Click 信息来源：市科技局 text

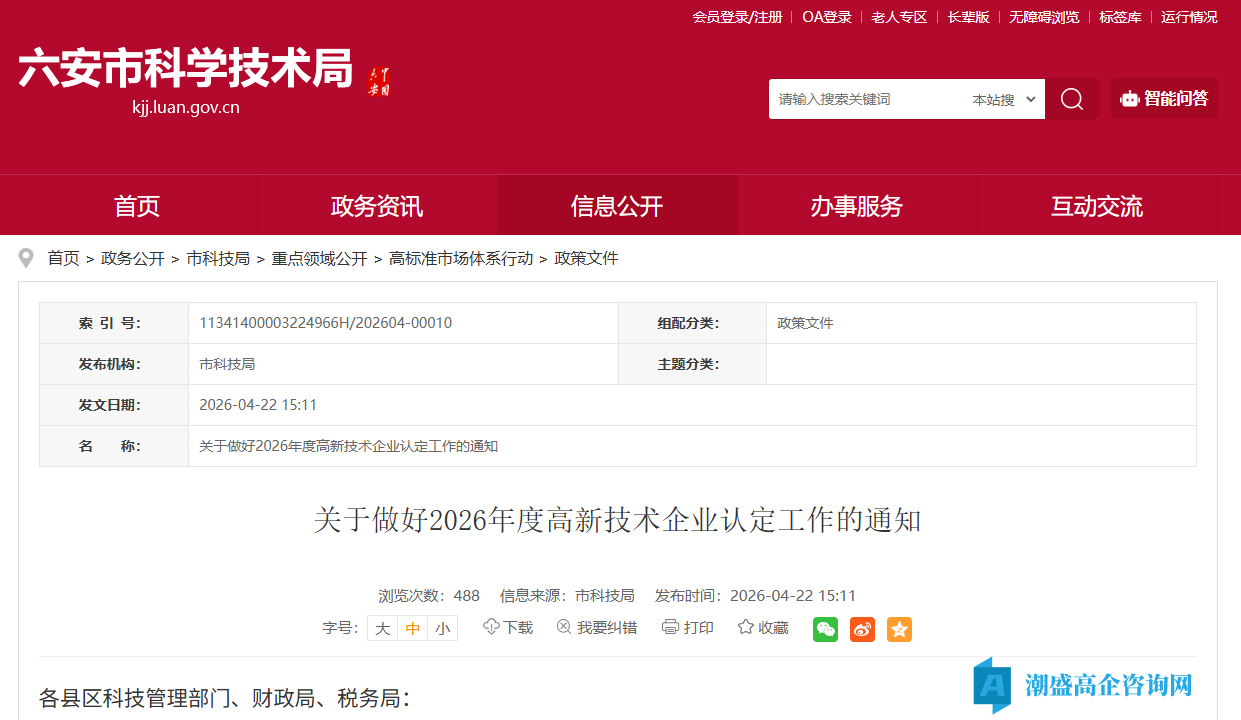[567, 596]
